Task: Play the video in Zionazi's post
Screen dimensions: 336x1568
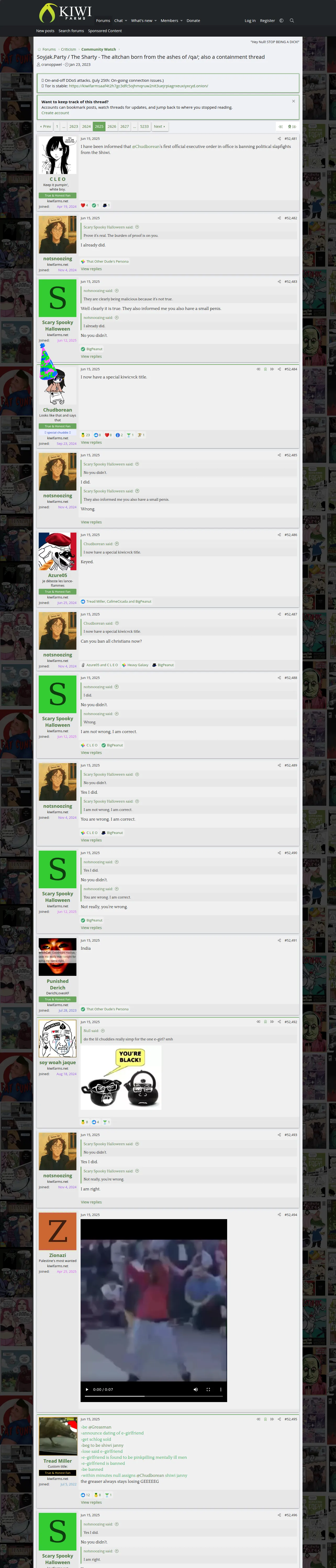Action: (87, 1390)
